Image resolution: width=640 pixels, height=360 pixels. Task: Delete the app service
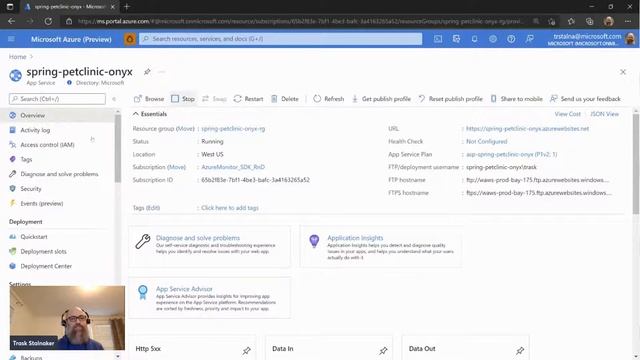pos(285,99)
